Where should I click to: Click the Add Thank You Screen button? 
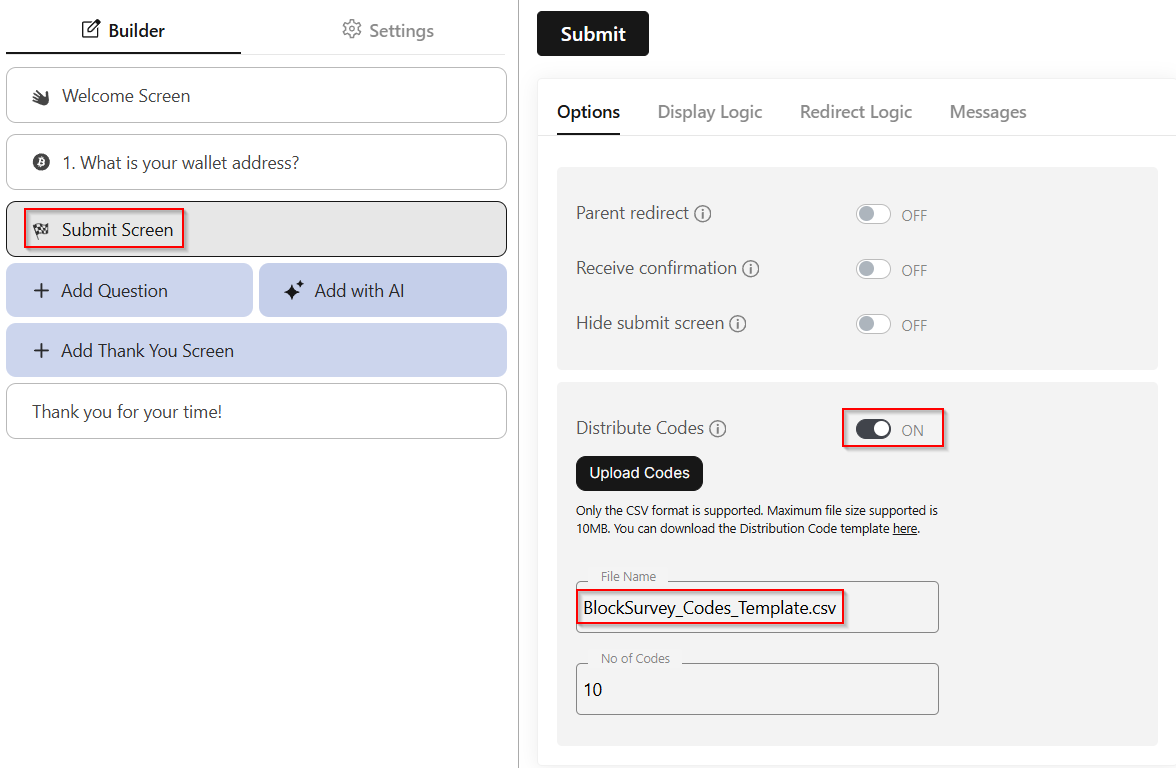tap(256, 351)
